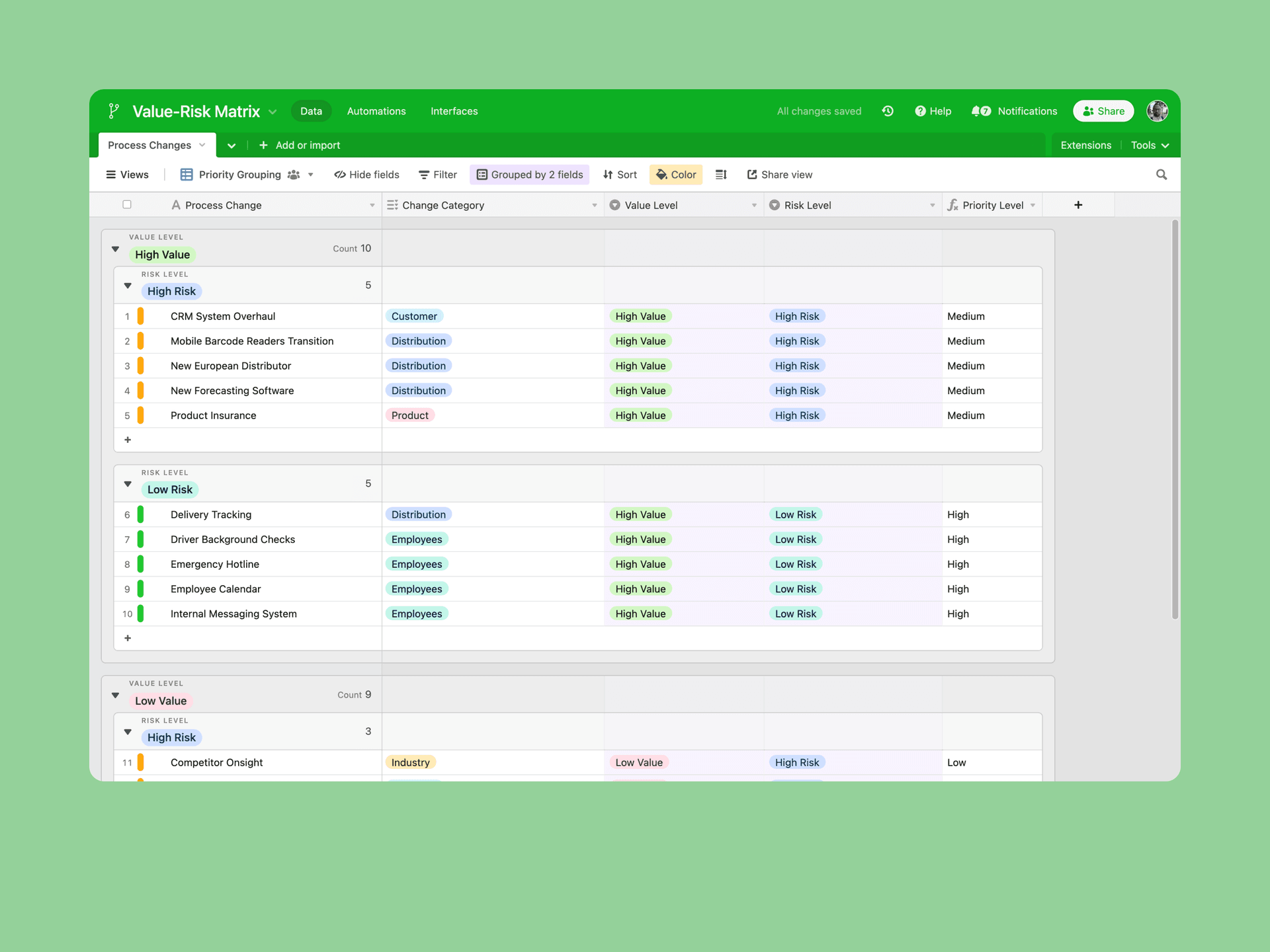This screenshot has width=1270, height=952.
Task: Click the orange color bar on CRM System Overhaul row
Action: click(140, 316)
